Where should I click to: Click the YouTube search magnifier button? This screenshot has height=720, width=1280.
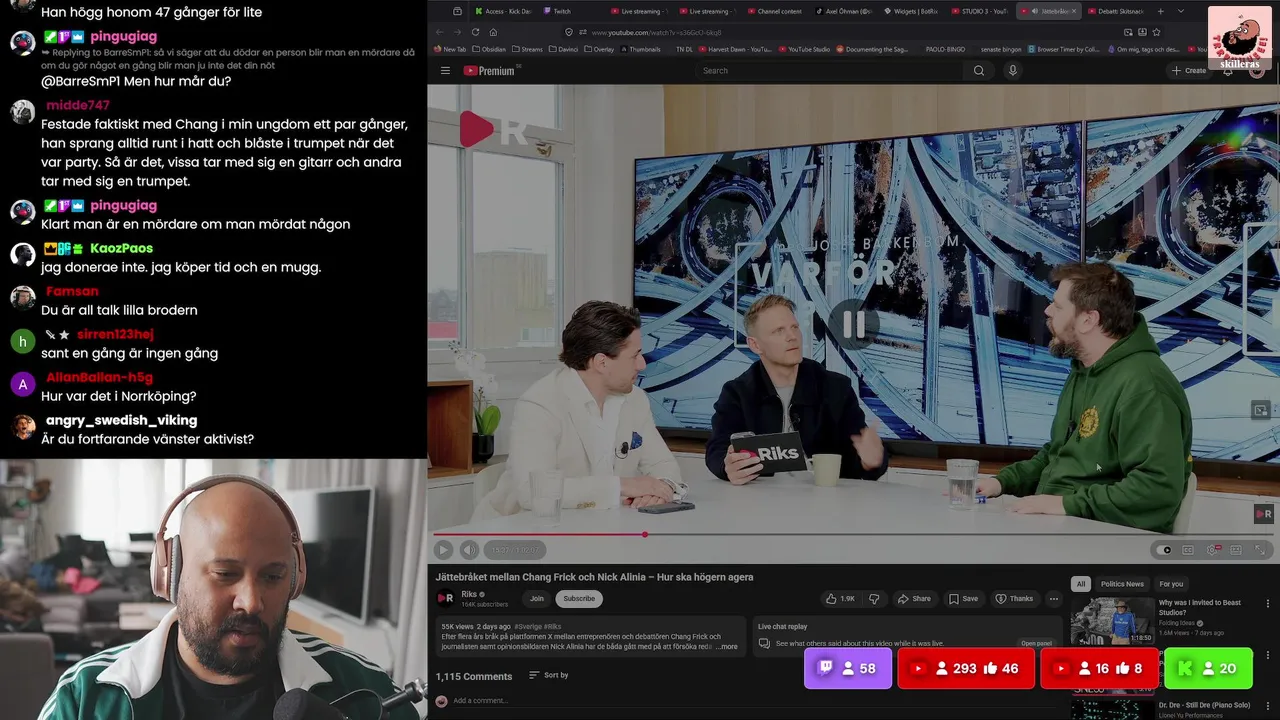(979, 71)
